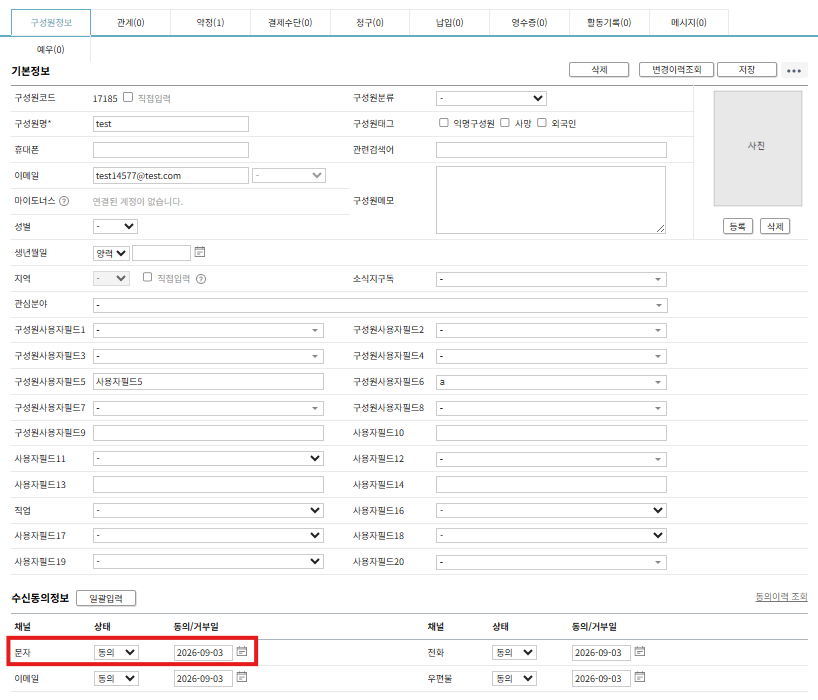The width and height of the screenshot is (818, 700).
Task: Click the 구성원사용자필드9 input field
Action: pyautogui.click(x=208, y=433)
